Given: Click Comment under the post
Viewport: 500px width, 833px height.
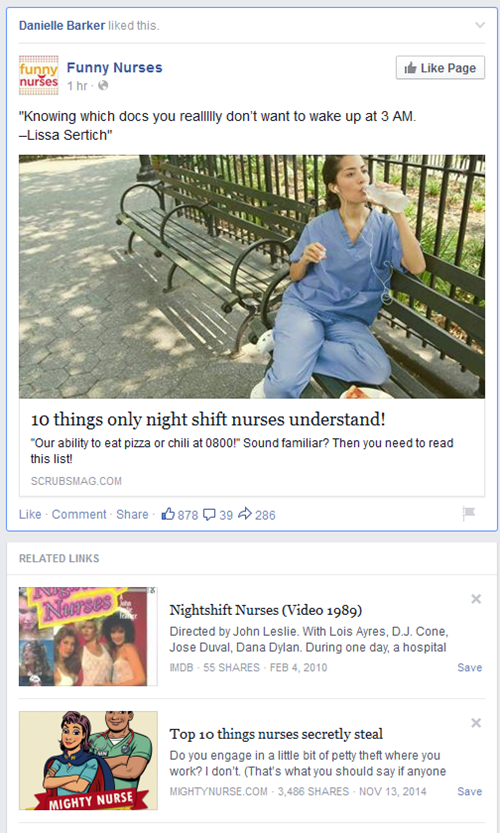Looking at the screenshot, I should (79, 514).
